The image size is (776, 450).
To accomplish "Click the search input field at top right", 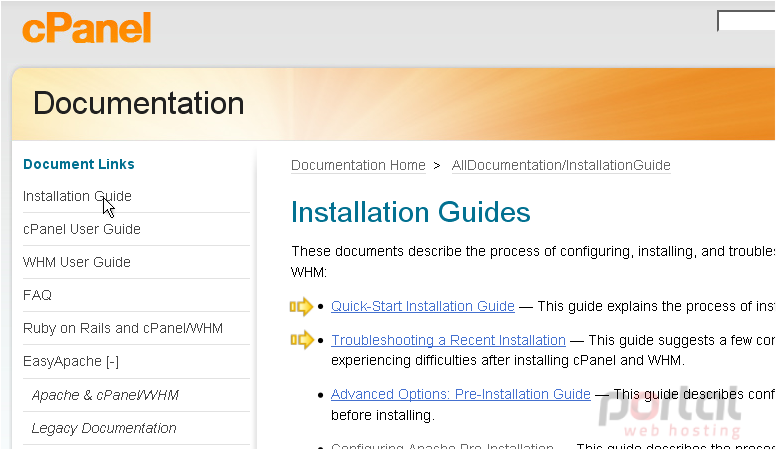I will 746,21.
